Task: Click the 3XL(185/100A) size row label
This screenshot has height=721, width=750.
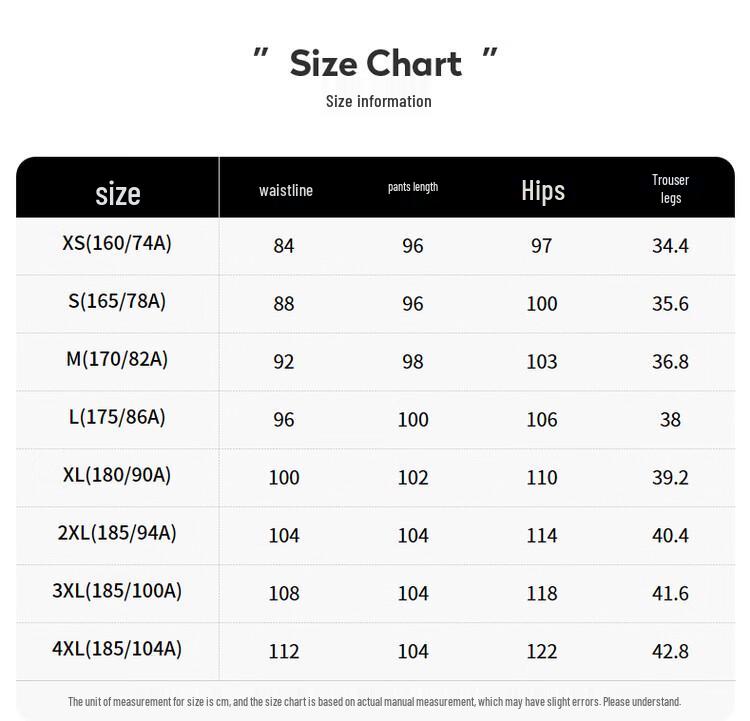Action: [x=117, y=591]
